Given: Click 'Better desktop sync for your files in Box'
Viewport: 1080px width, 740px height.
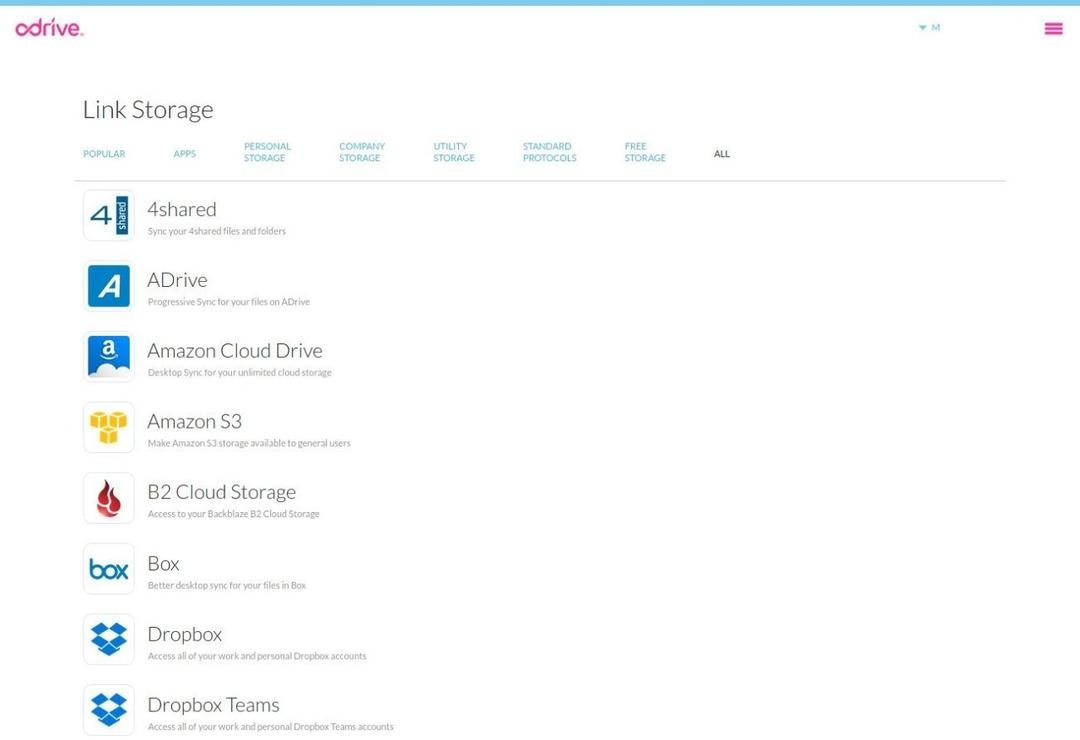Looking at the screenshot, I should [x=227, y=586].
